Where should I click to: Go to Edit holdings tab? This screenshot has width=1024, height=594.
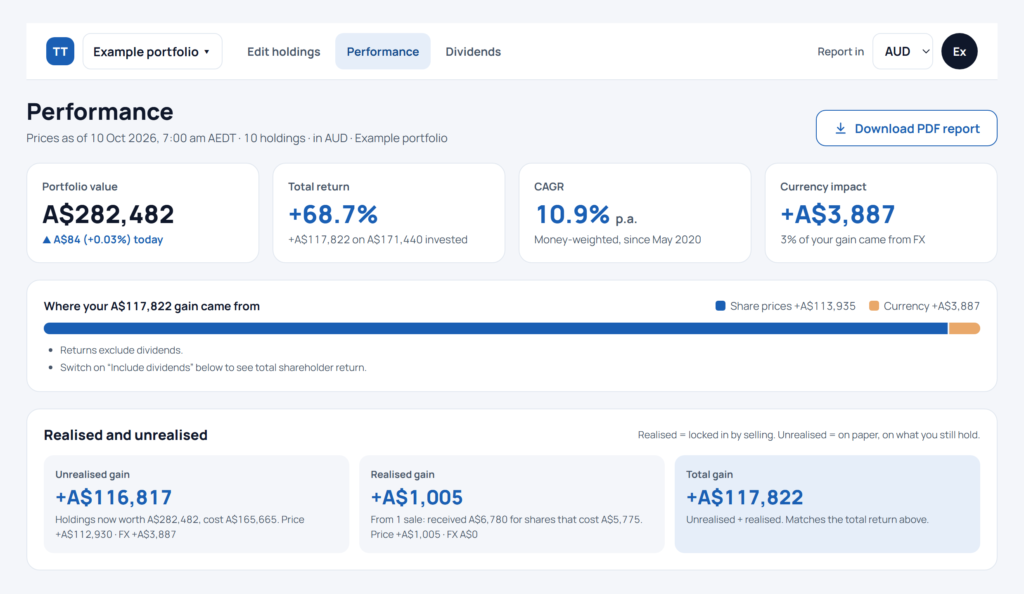coord(283,52)
